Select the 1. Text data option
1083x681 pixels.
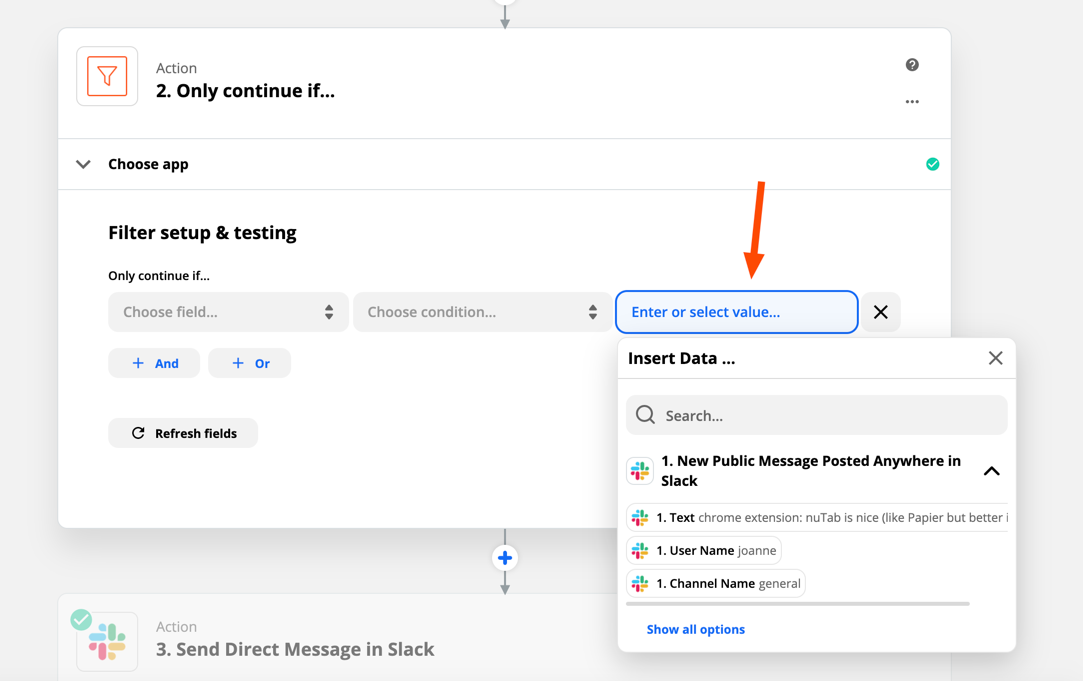pyautogui.click(x=817, y=517)
